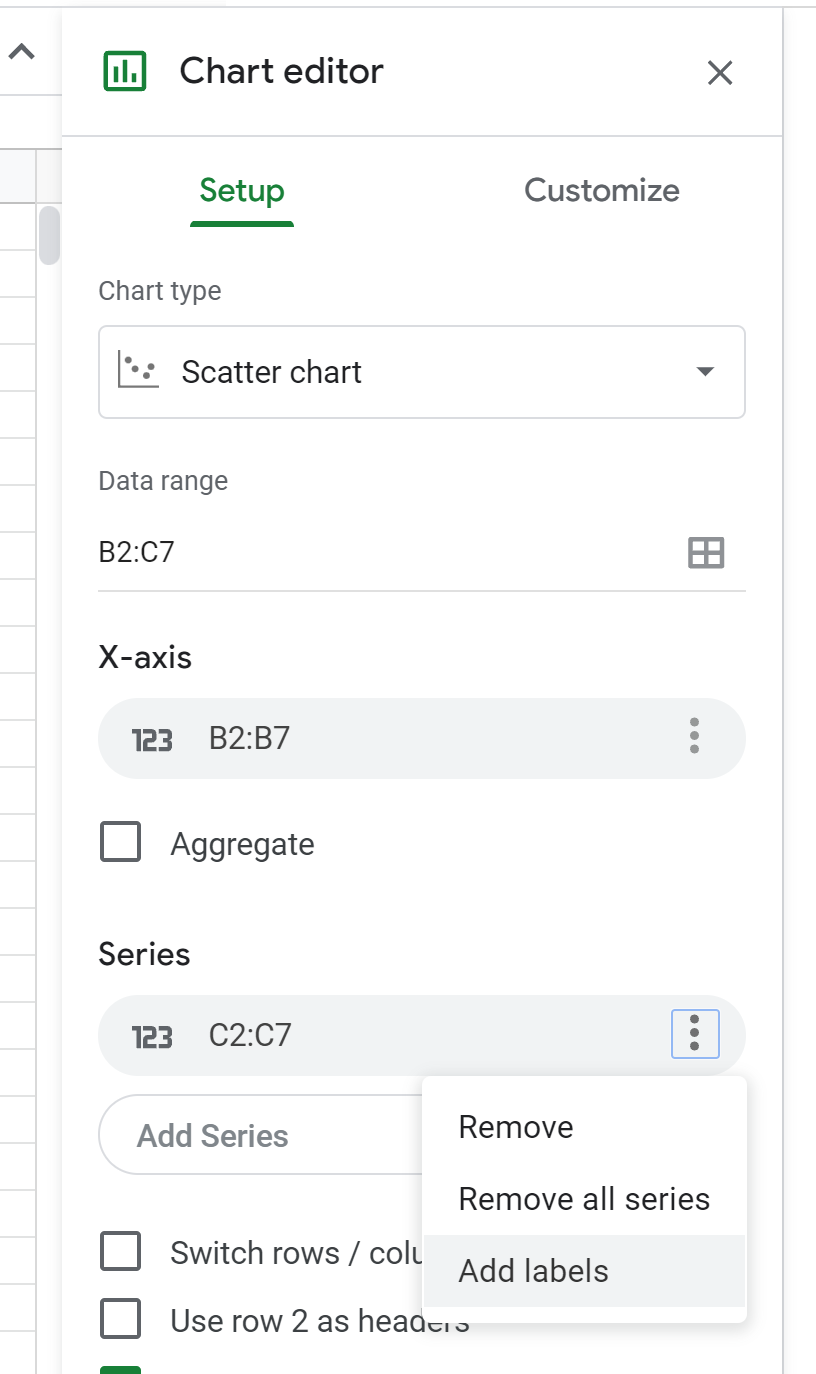The image size is (816, 1374).
Task: Open X-axis B2:B7 three-dot options menu
Action: tap(694, 736)
